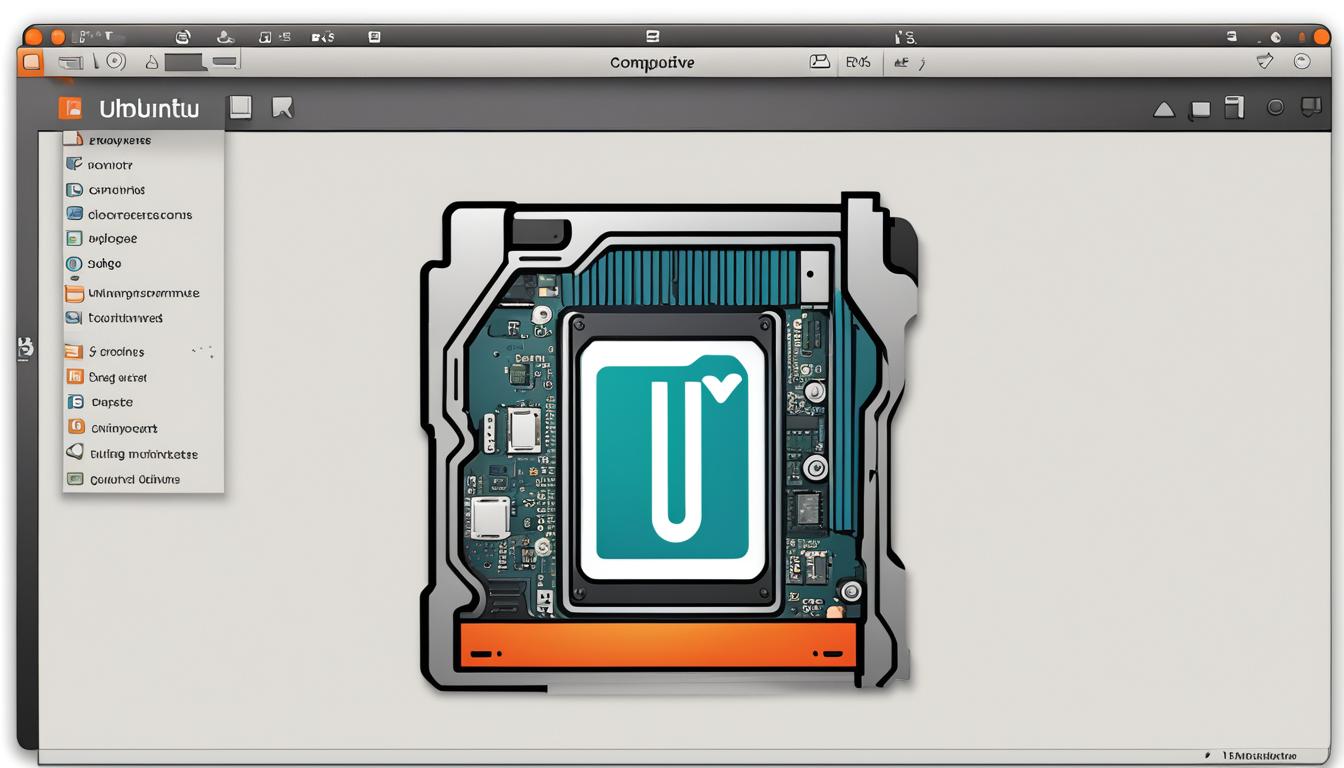
Task: Click the upward triangle icon in dark header
Action: [x=1164, y=109]
